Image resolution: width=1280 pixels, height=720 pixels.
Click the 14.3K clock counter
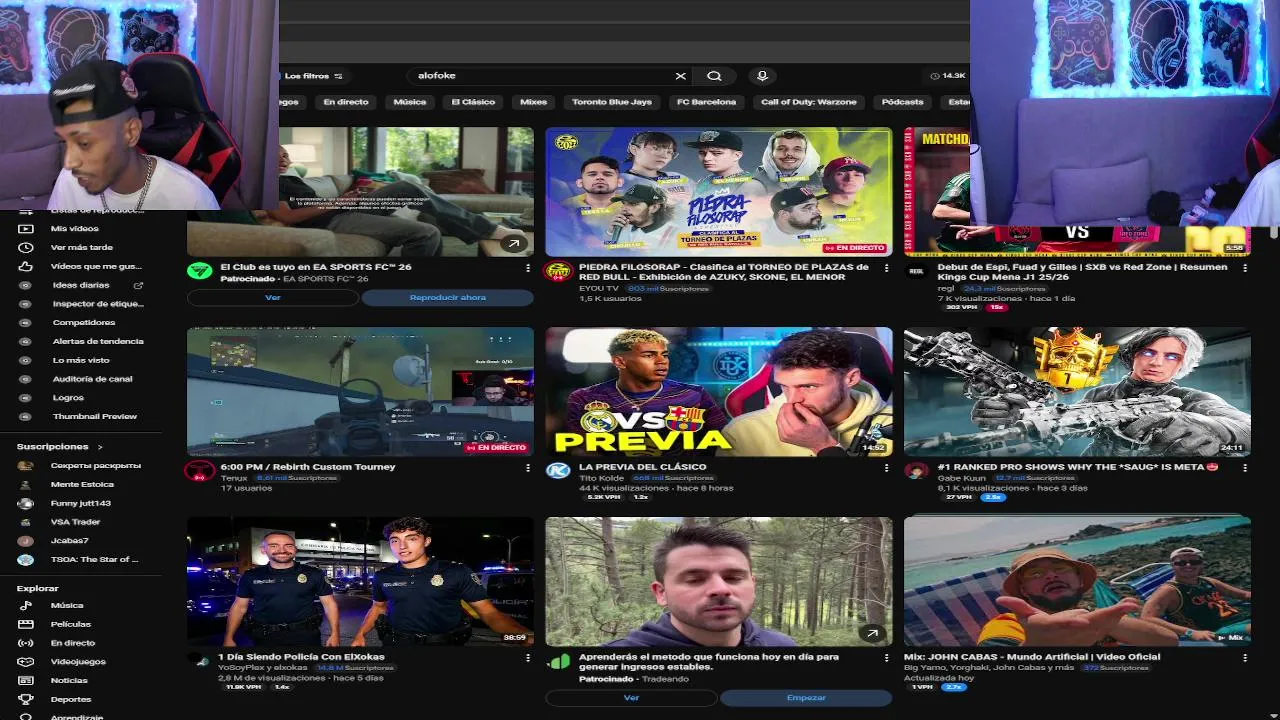coord(947,76)
